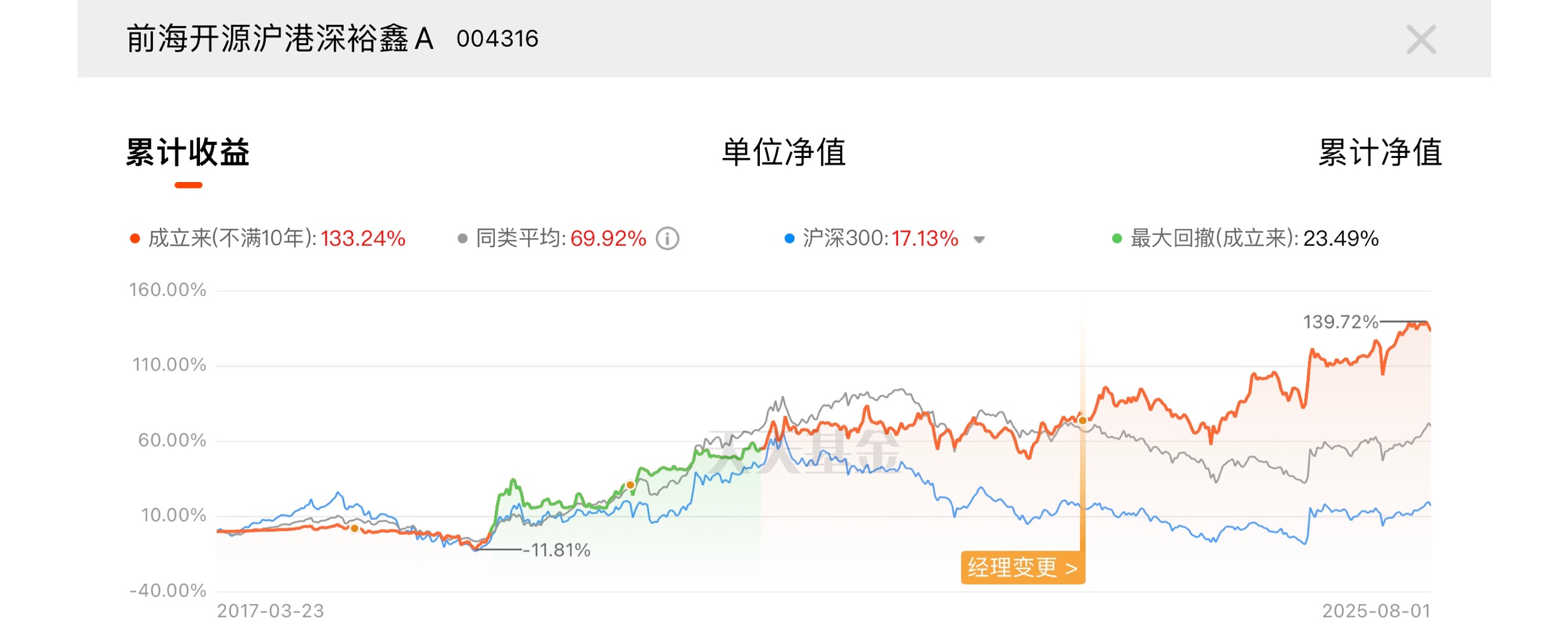Switch to the 单位净值 tab
Screen dimensions: 1568x629
coord(783,153)
